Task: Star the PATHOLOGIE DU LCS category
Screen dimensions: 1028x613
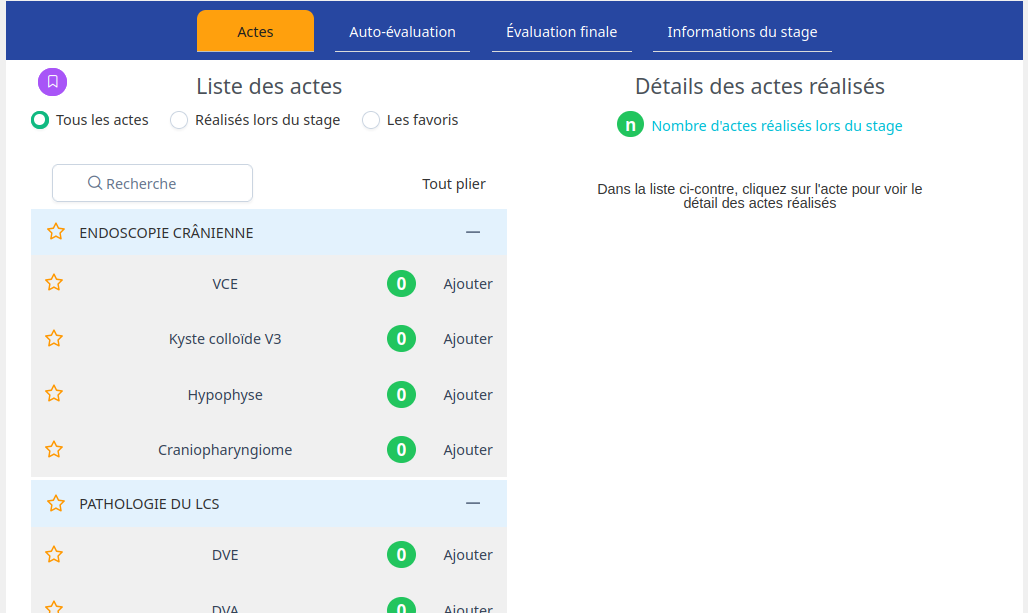Action: pos(56,504)
